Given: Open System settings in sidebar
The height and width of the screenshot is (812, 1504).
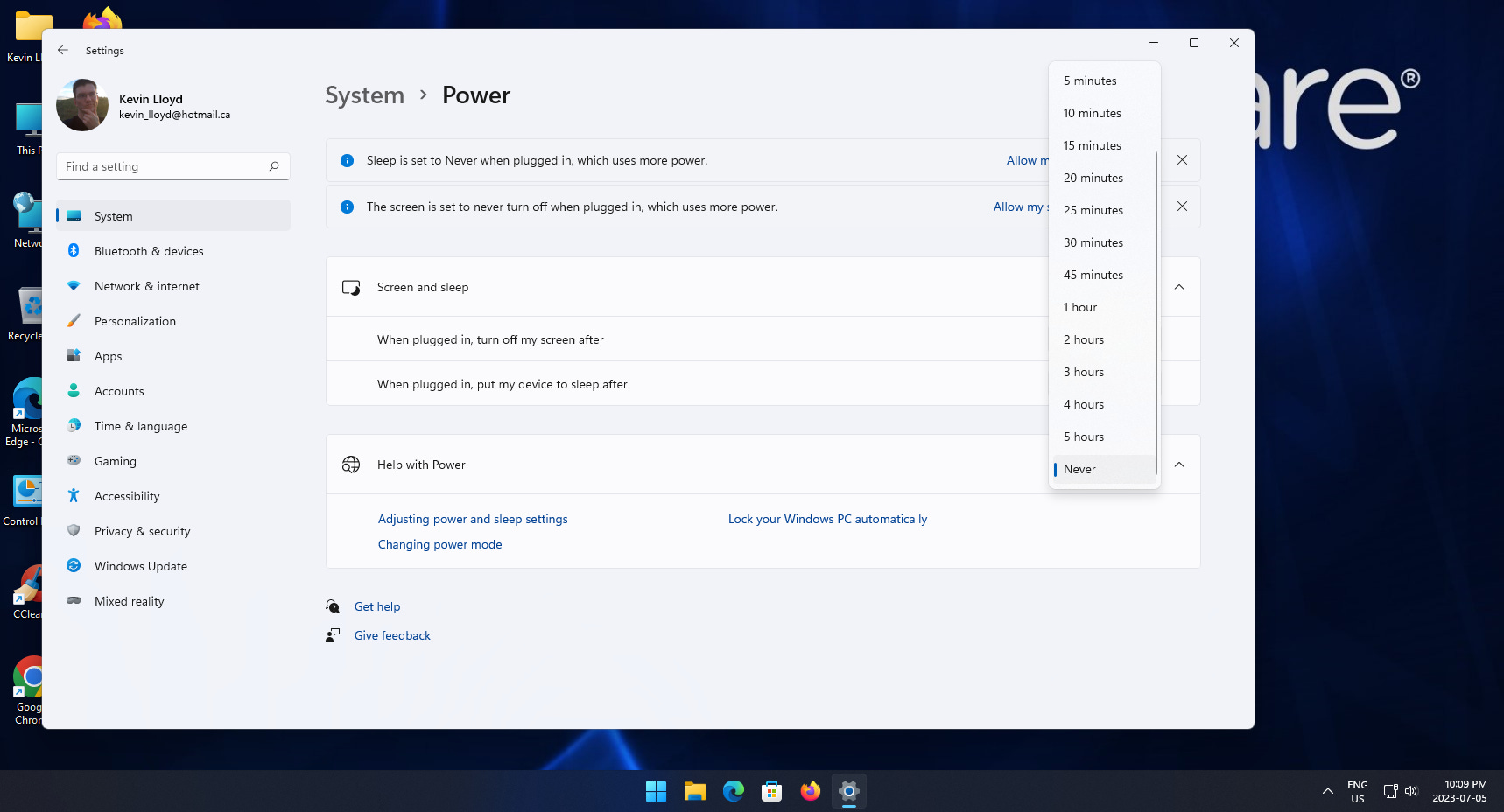Looking at the screenshot, I should coord(173,216).
